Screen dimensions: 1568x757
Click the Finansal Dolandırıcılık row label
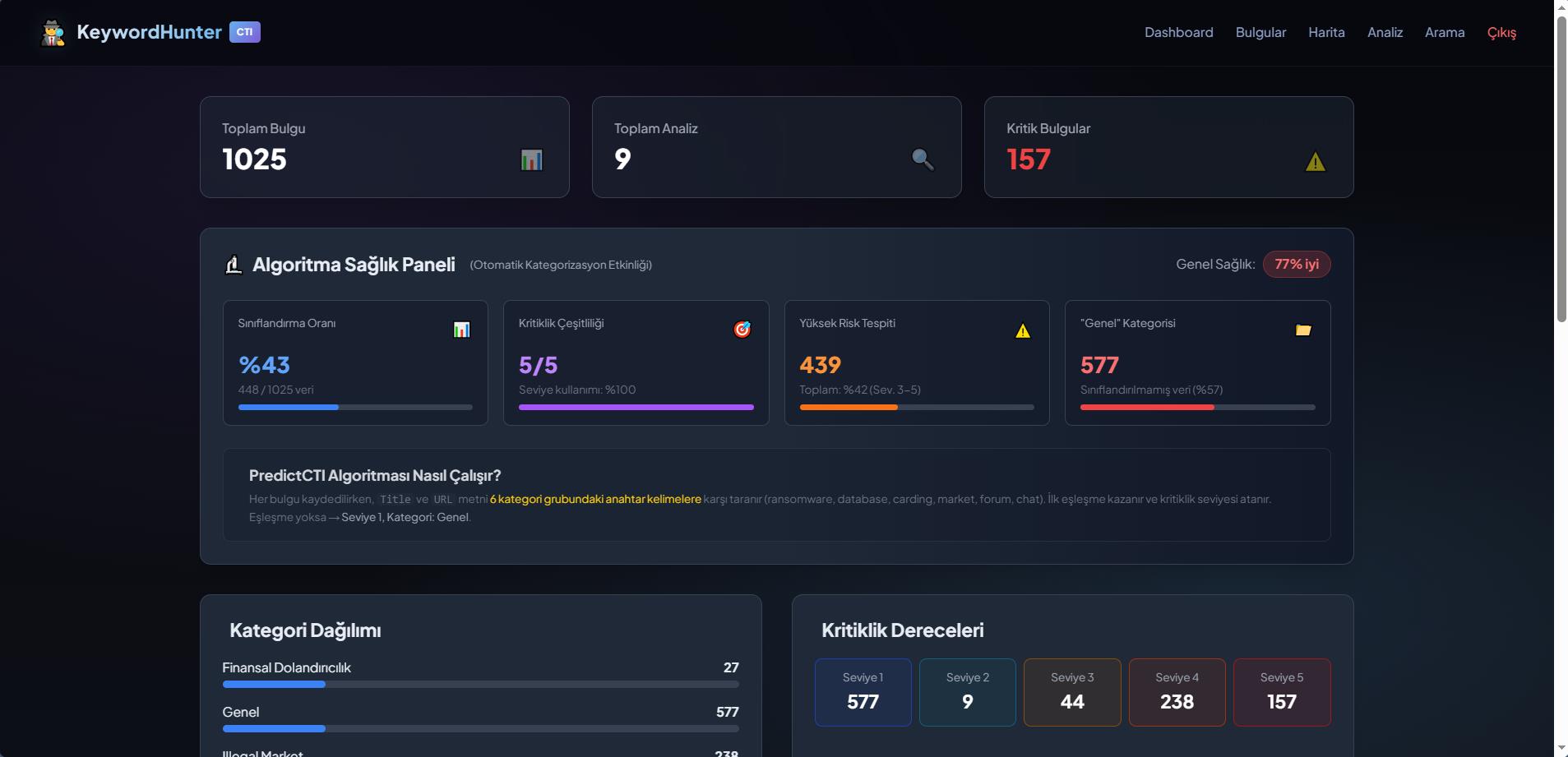[286, 667]
